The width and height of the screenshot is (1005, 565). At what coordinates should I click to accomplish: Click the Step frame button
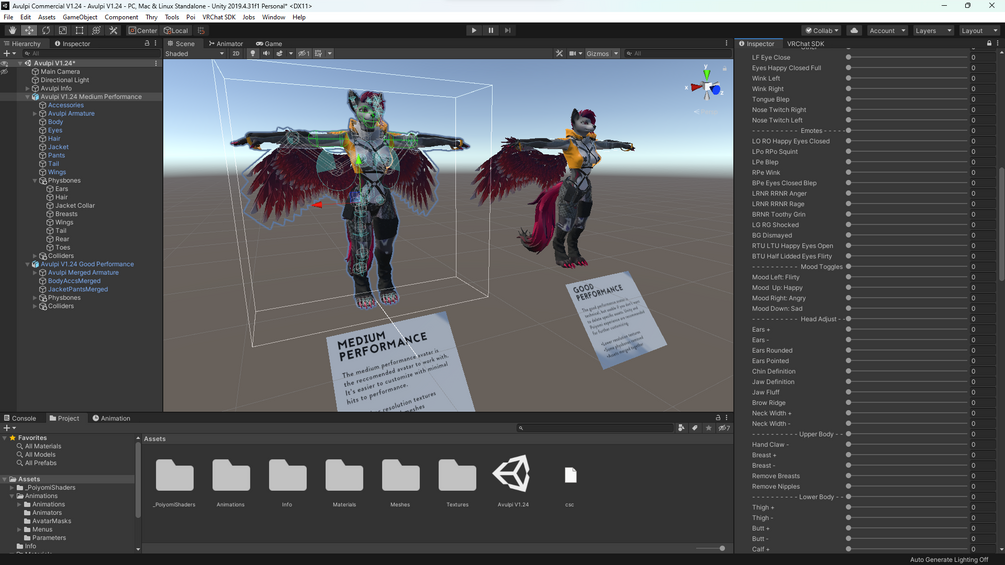point(508,30)
